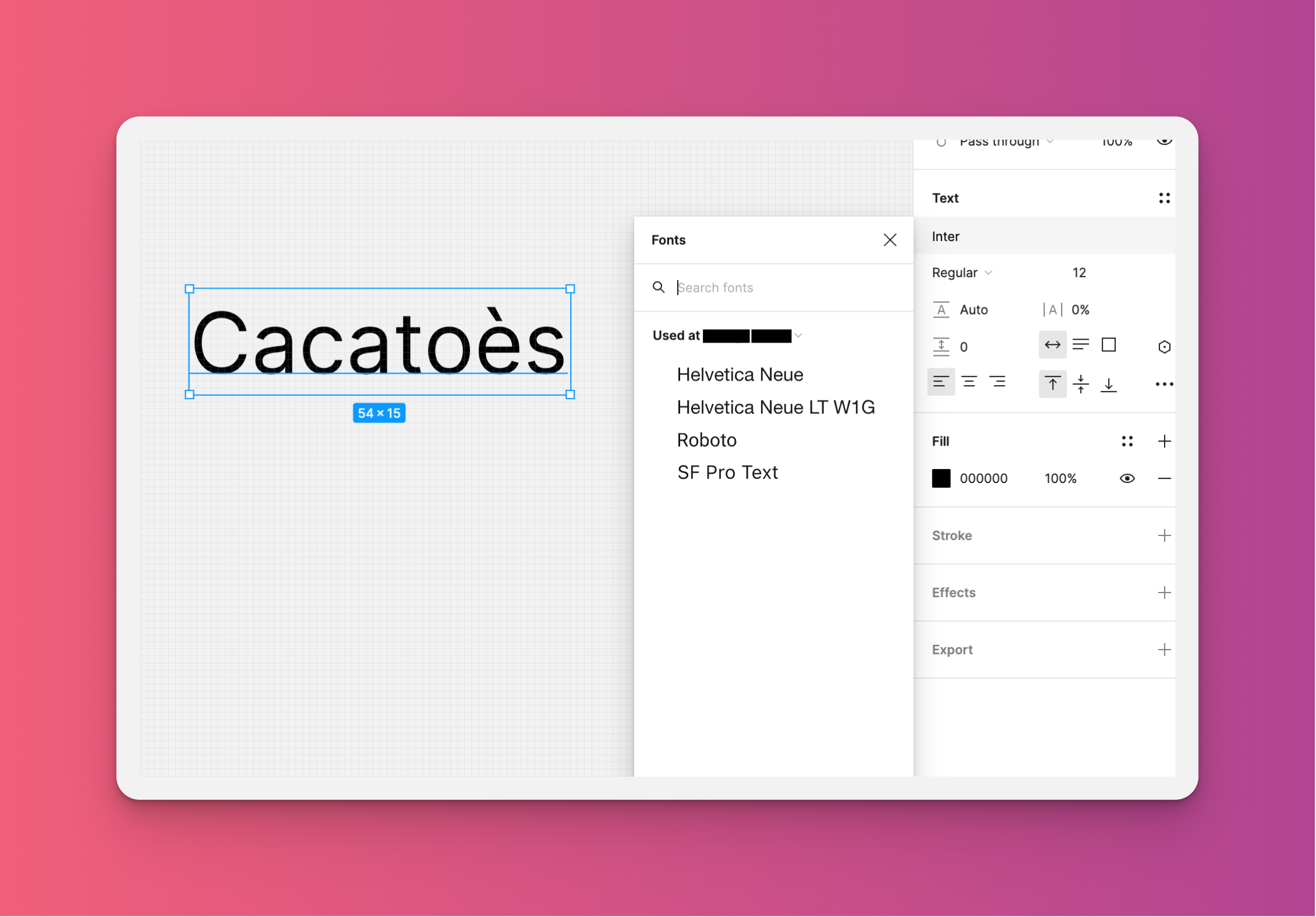Add an effect with the plus button

[1165, 592]
